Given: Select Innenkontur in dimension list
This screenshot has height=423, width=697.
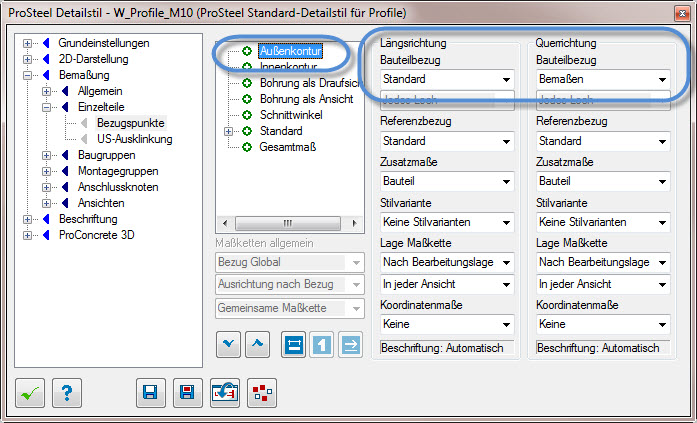Looking at the screenshot, I should pyautogui.click(x=288, y=67).
